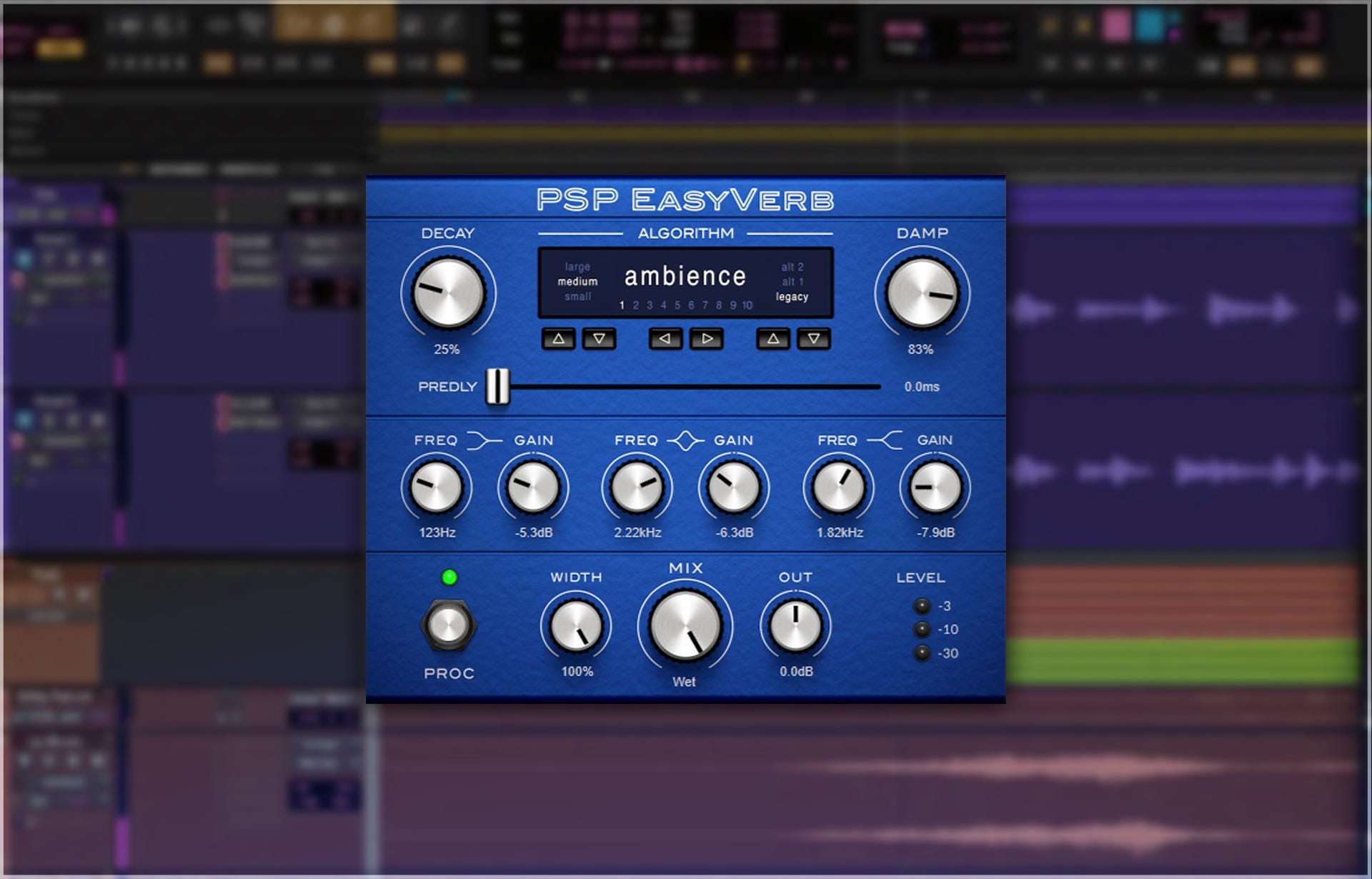This screenshot has width=1372, height=879.
Task: Click the 25% decay value
Action: [447, 349]
